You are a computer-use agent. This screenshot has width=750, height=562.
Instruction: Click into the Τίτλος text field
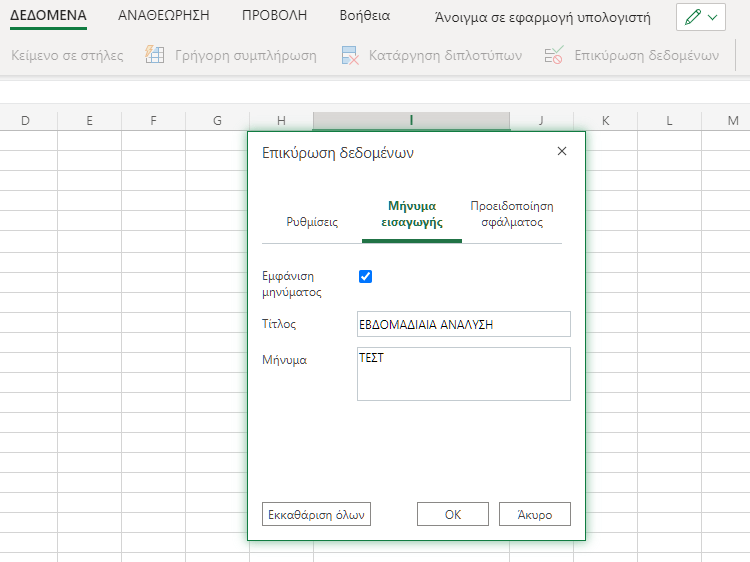coord(463,324)
